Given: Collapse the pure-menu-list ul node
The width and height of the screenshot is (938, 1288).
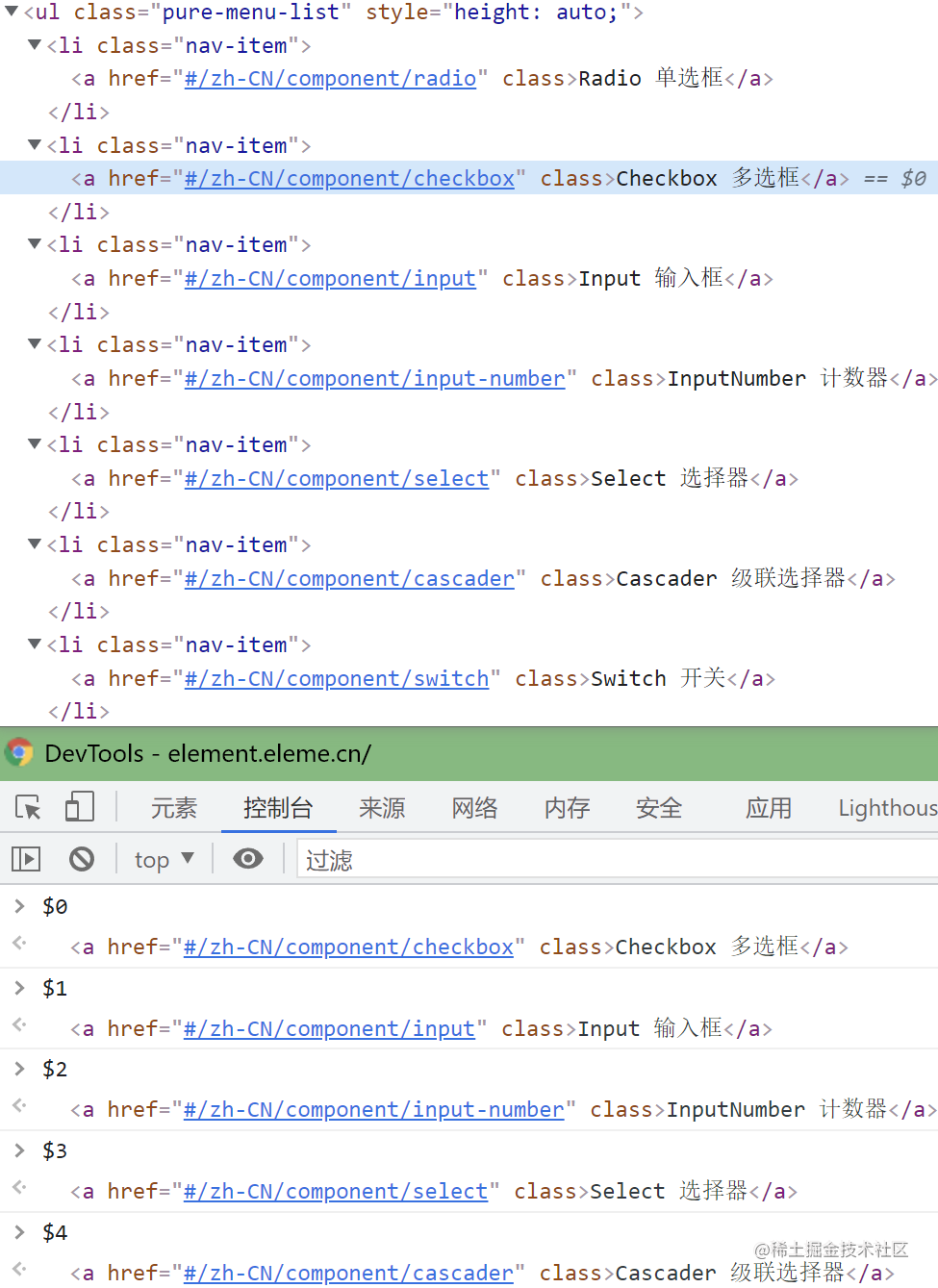Looking at the screenshot, I should pyautogui.click(x=12, y=12).
